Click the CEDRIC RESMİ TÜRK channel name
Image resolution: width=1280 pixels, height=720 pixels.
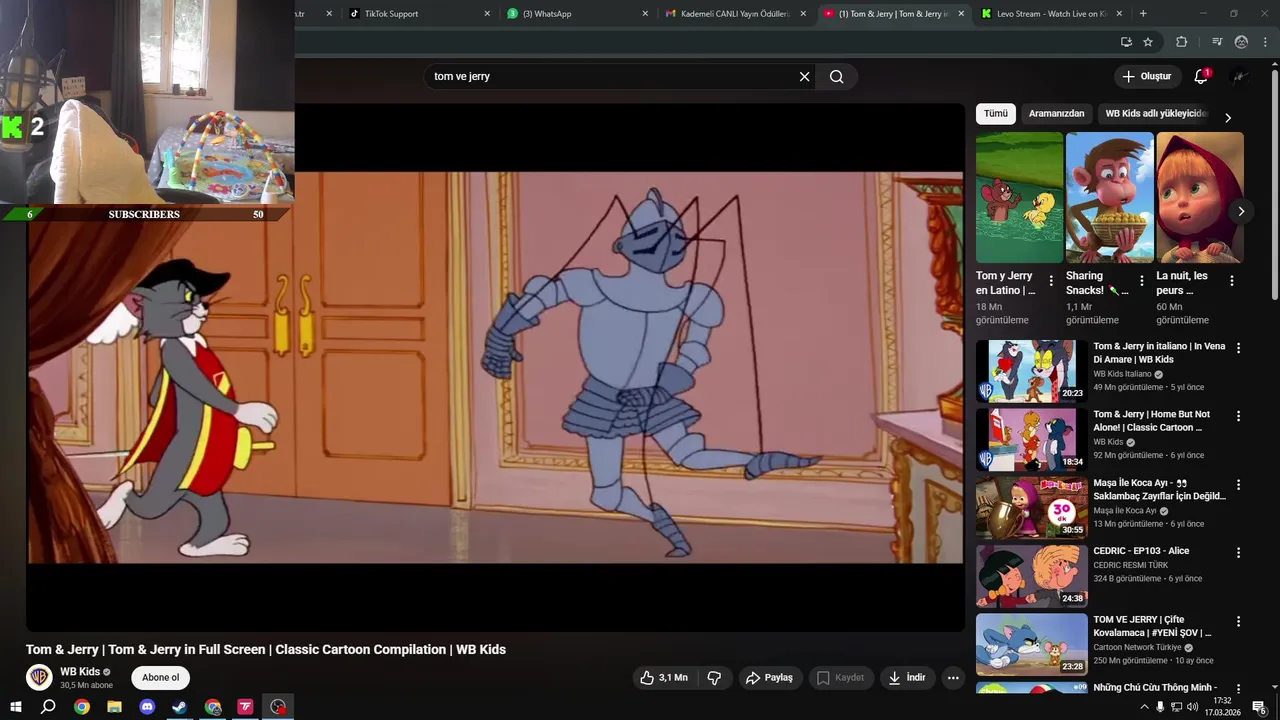coord(1130,565)
